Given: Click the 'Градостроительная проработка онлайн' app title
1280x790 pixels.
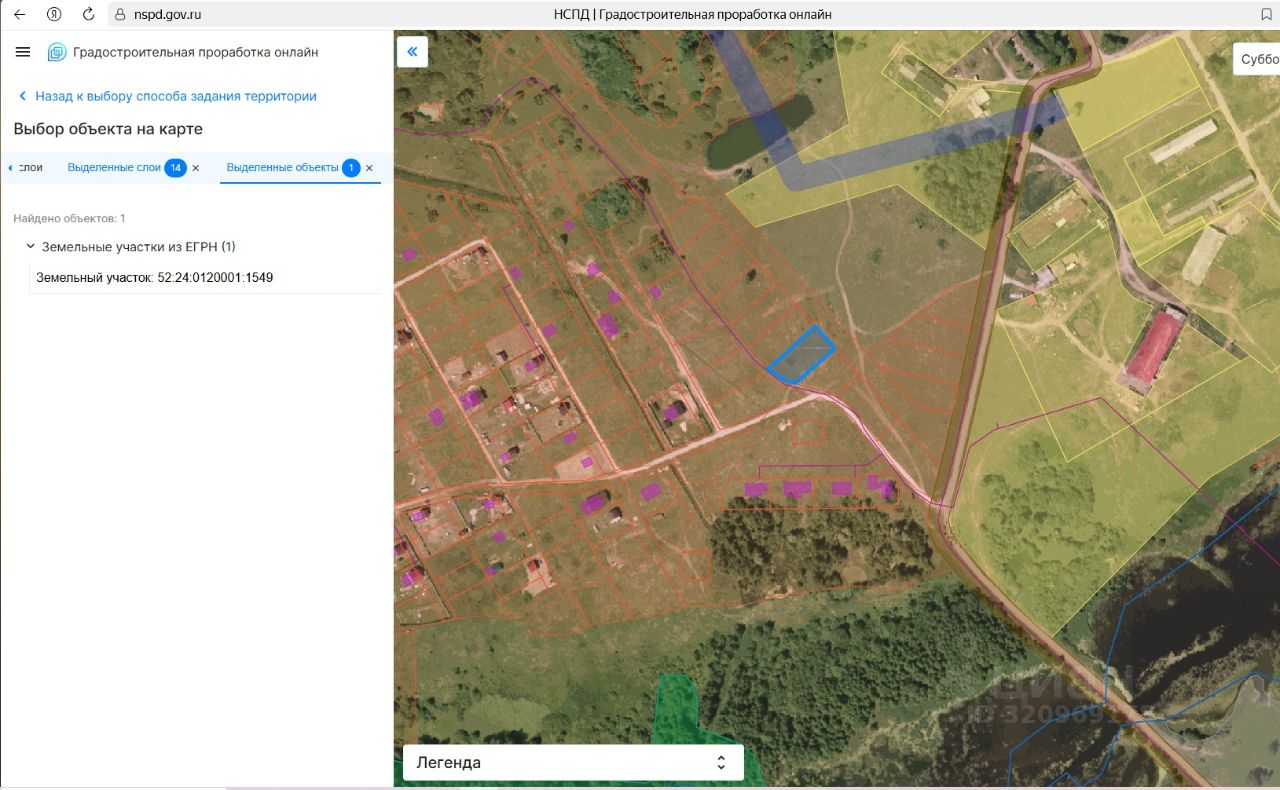Looking at the screenshot, I should click(x=196, y=52).
